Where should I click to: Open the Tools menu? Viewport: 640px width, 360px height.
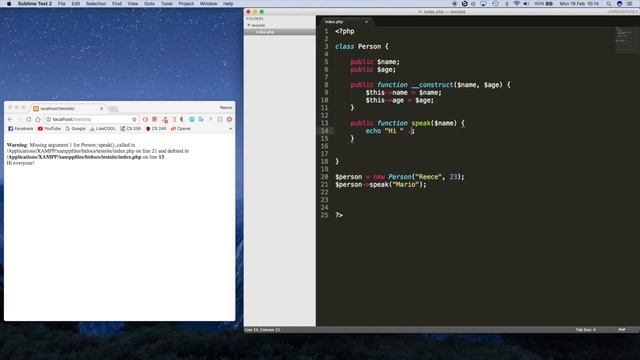click(167, 4)
